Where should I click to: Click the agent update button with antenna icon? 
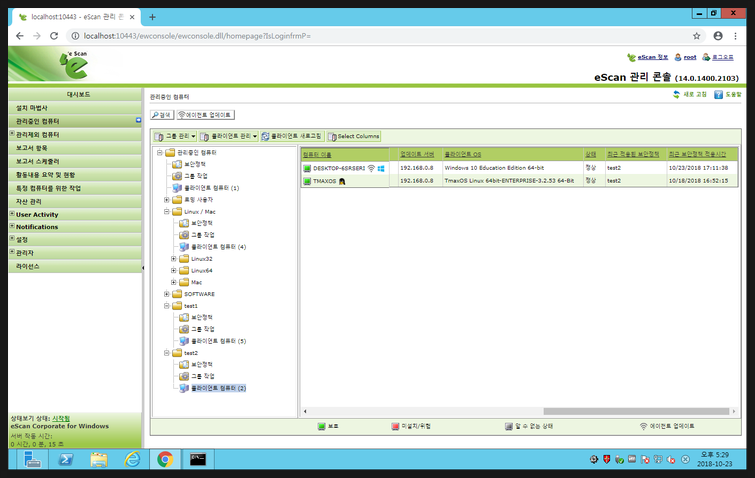pos(206,115)
